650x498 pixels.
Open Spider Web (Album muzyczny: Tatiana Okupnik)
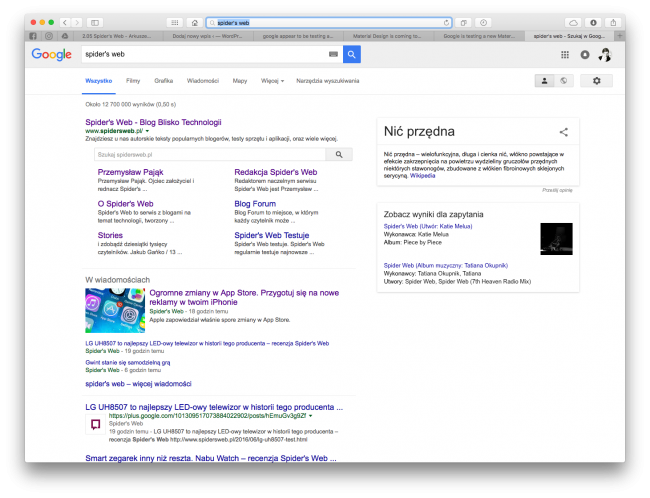tap(446, 265)
